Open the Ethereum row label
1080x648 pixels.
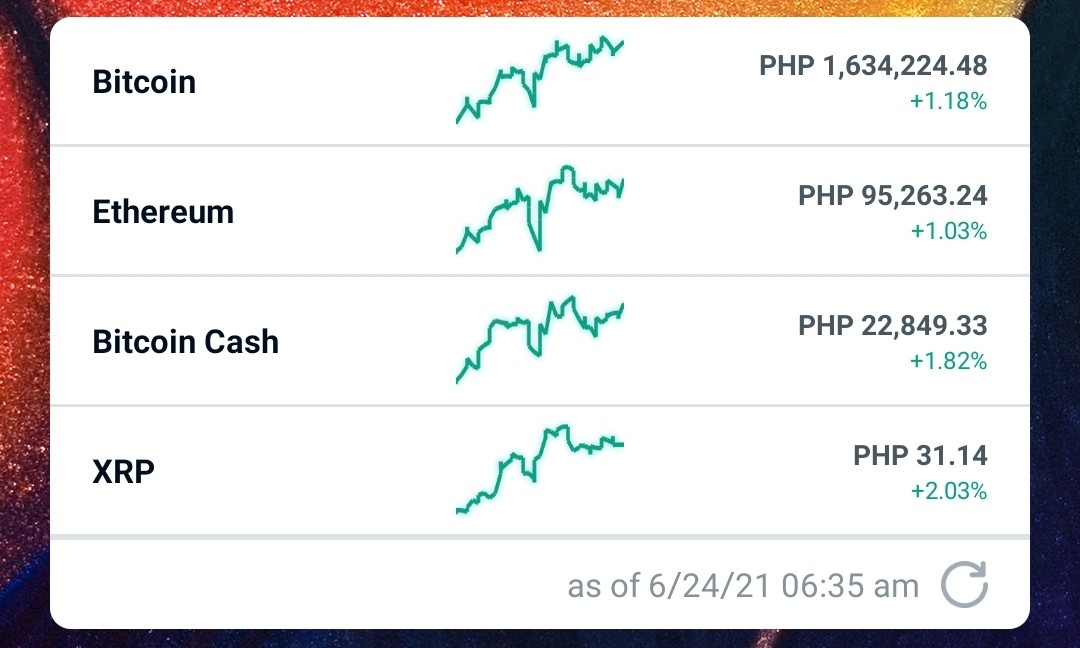[x=163, y=211]
